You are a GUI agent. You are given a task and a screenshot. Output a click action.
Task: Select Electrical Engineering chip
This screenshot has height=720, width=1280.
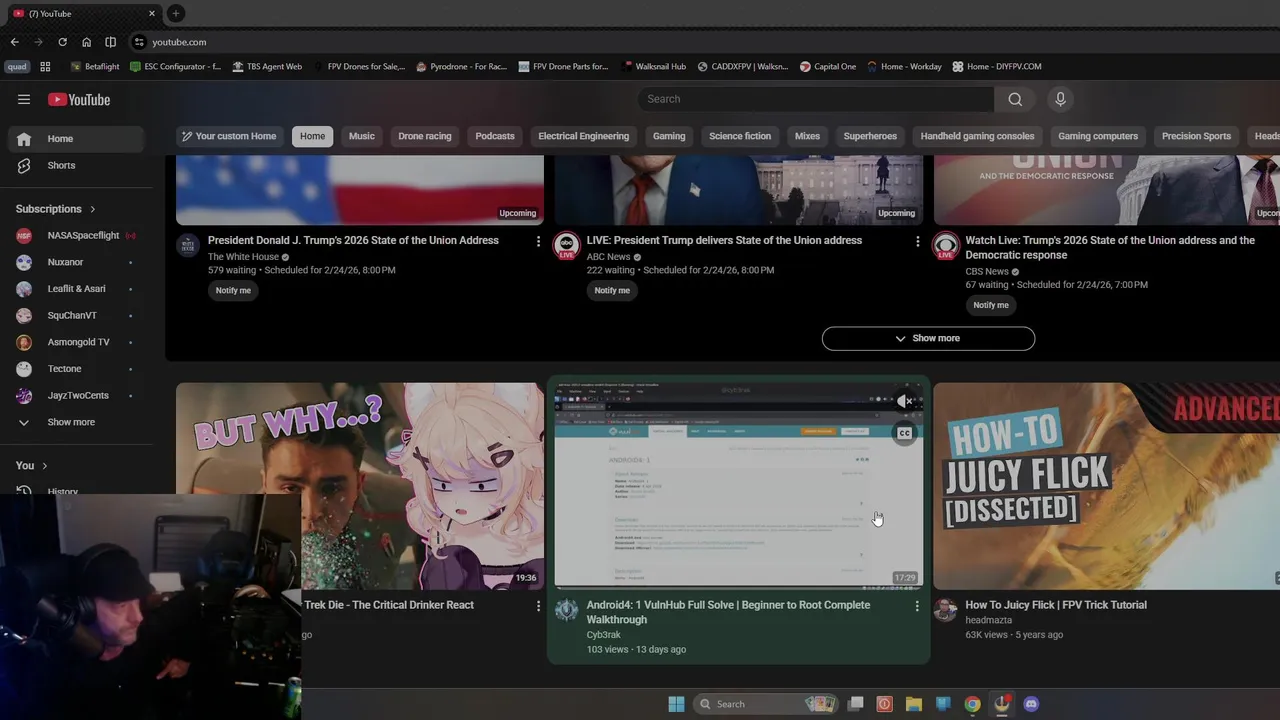coord(583,136)
